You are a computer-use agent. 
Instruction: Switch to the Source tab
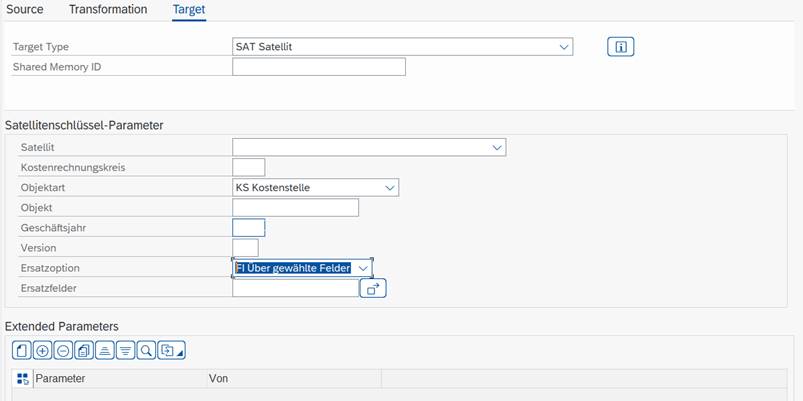pos(25,10)
